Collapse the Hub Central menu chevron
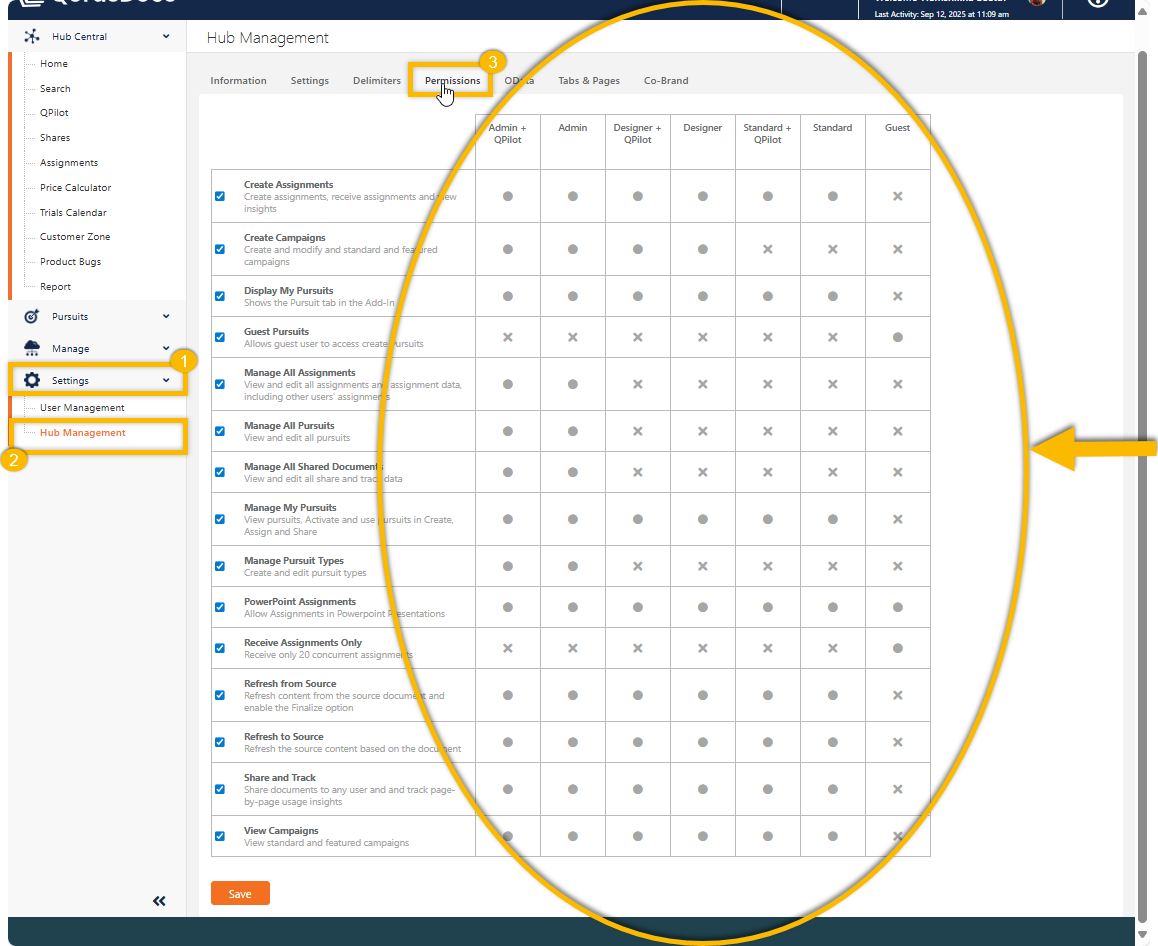 pos(166,37)
